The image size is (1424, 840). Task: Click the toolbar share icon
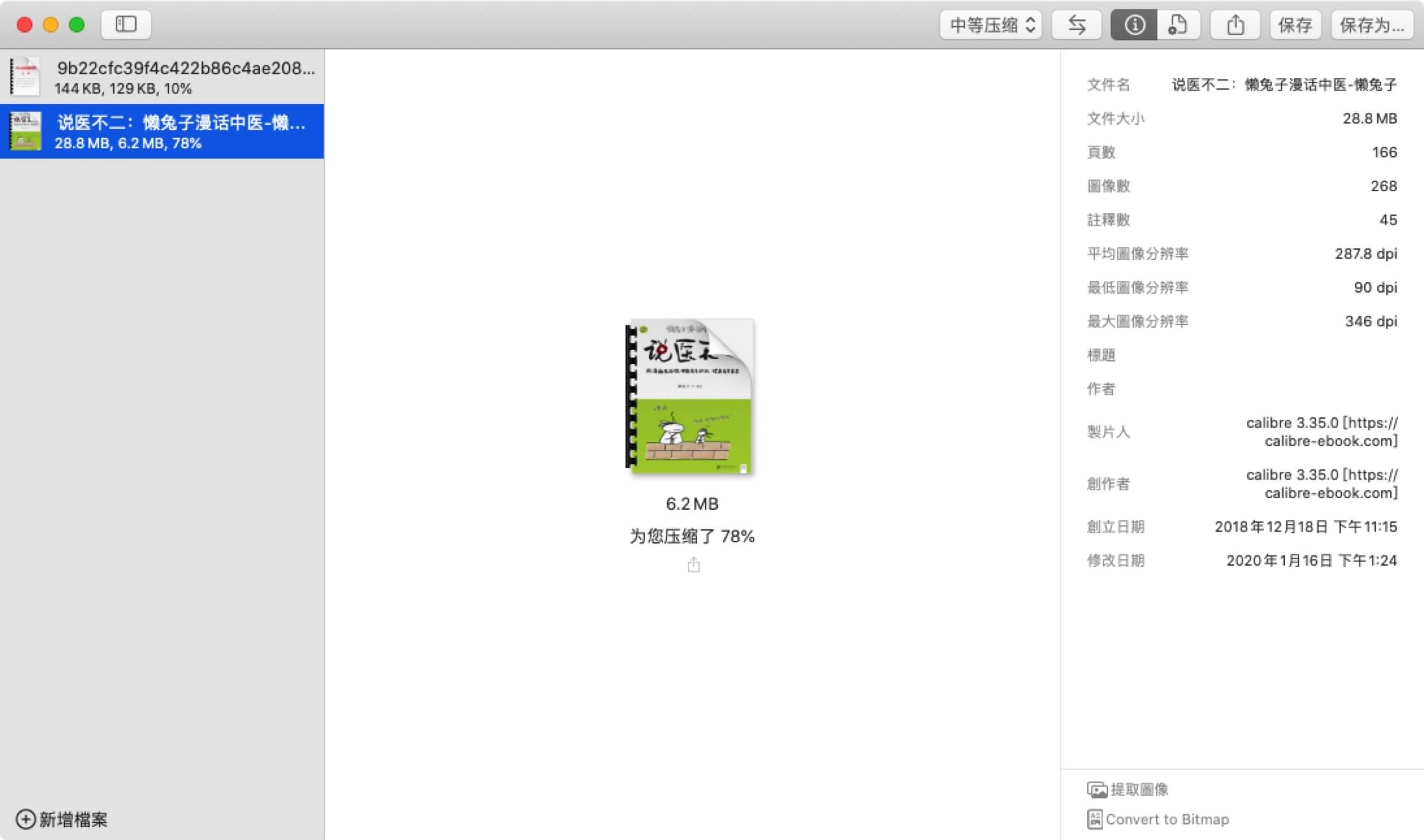pyautogui.click(x=1235, y=25)
